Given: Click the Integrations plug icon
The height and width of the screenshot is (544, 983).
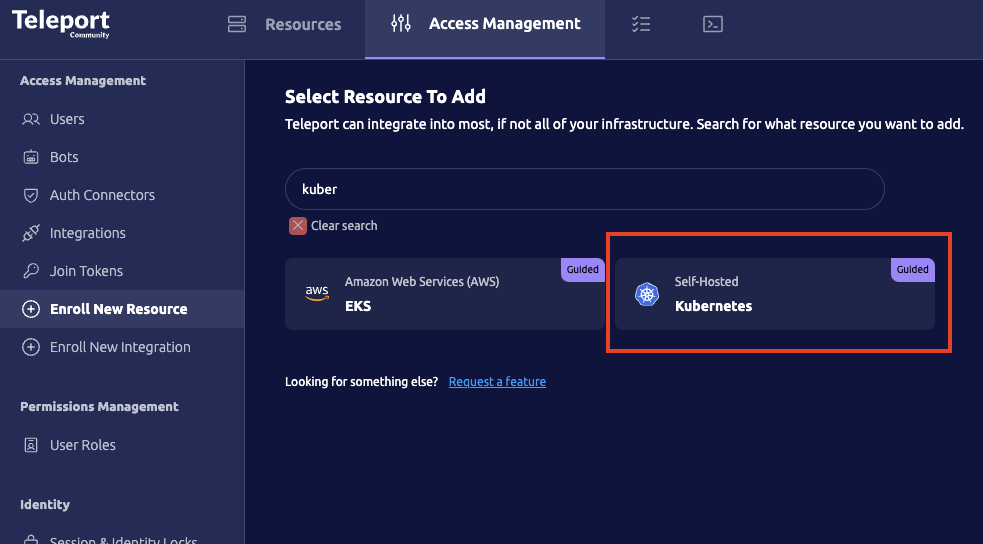Looking at the screenshot, I should click(31, 233).
